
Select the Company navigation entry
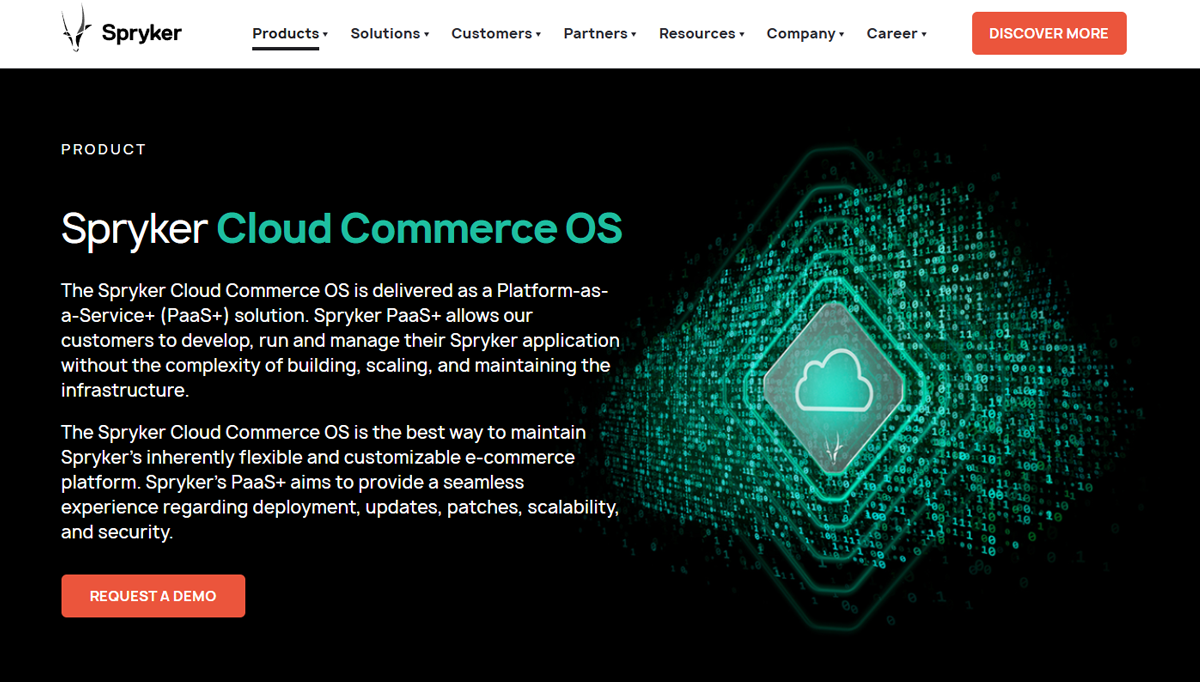(x=805, y=33)
